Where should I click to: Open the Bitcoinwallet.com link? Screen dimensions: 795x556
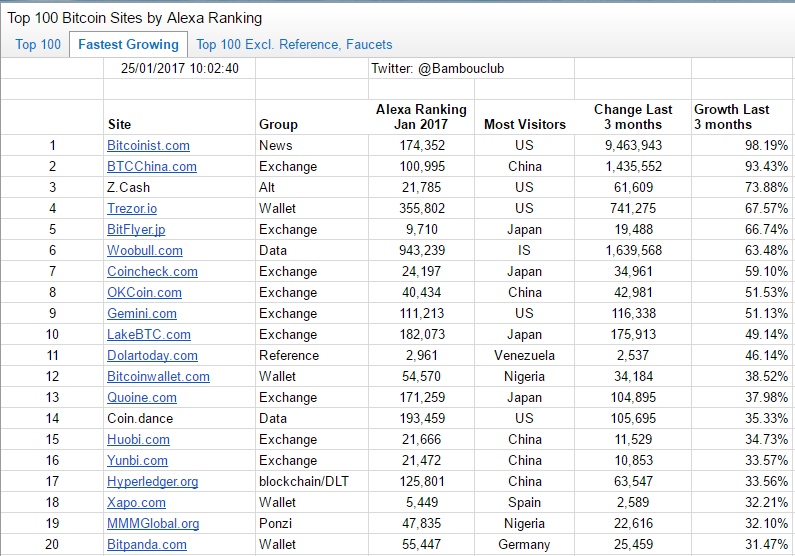[158, 377]
